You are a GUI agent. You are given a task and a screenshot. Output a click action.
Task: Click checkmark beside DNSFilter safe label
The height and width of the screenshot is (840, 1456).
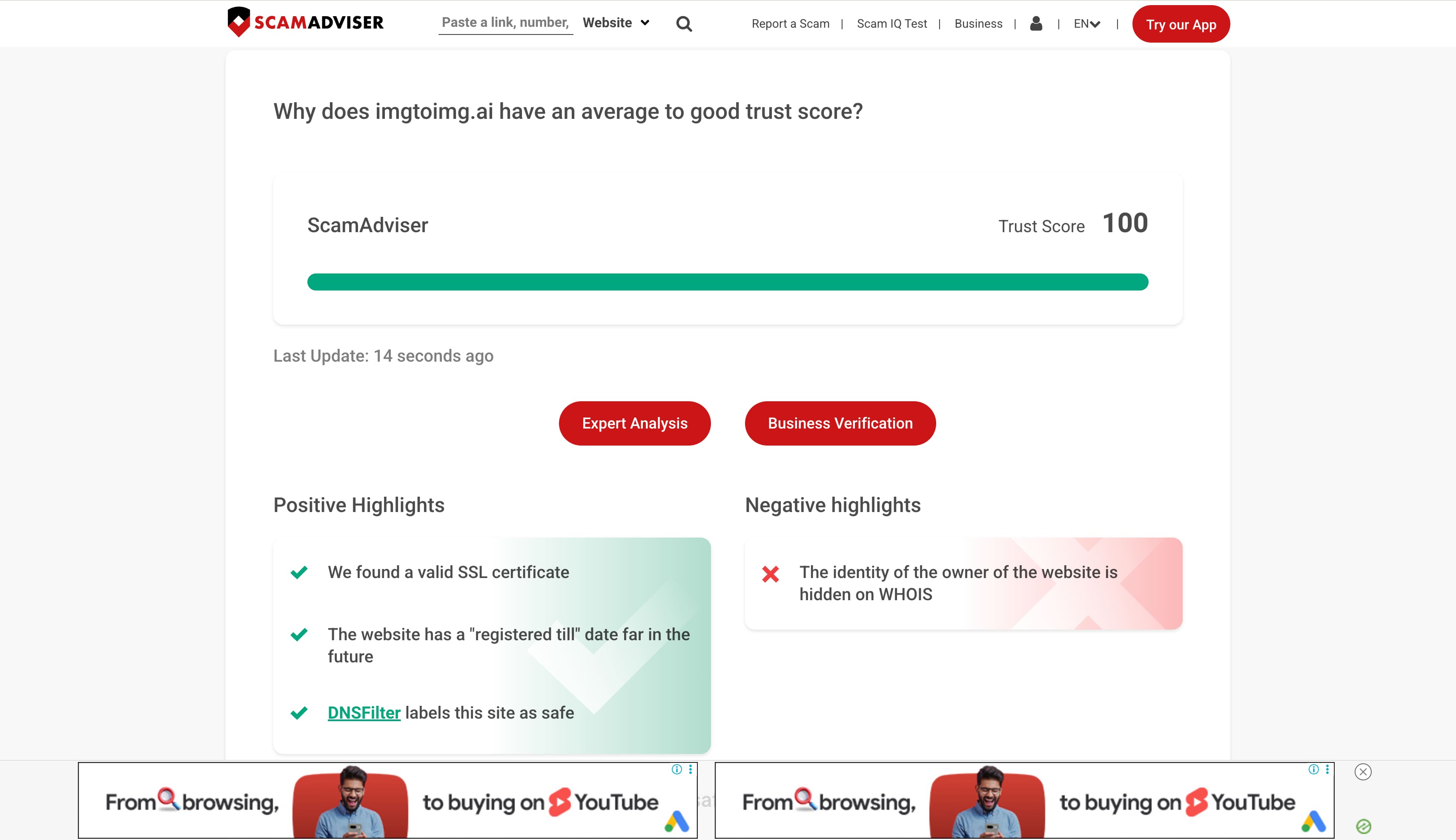click(x=299, y=713)
